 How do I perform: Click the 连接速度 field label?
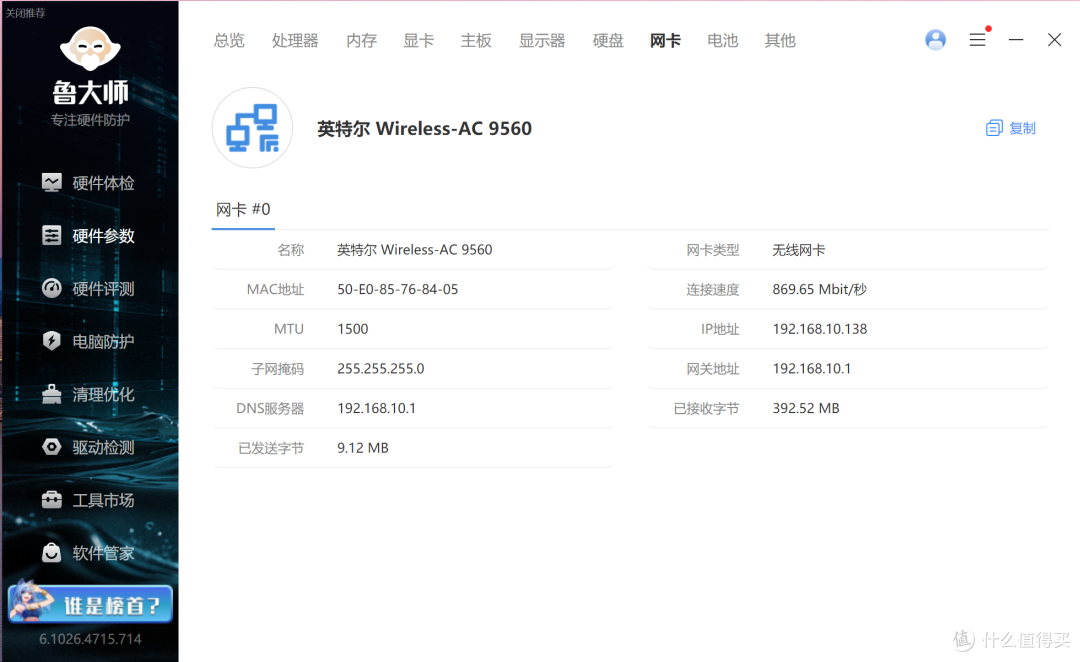[712, 290]
